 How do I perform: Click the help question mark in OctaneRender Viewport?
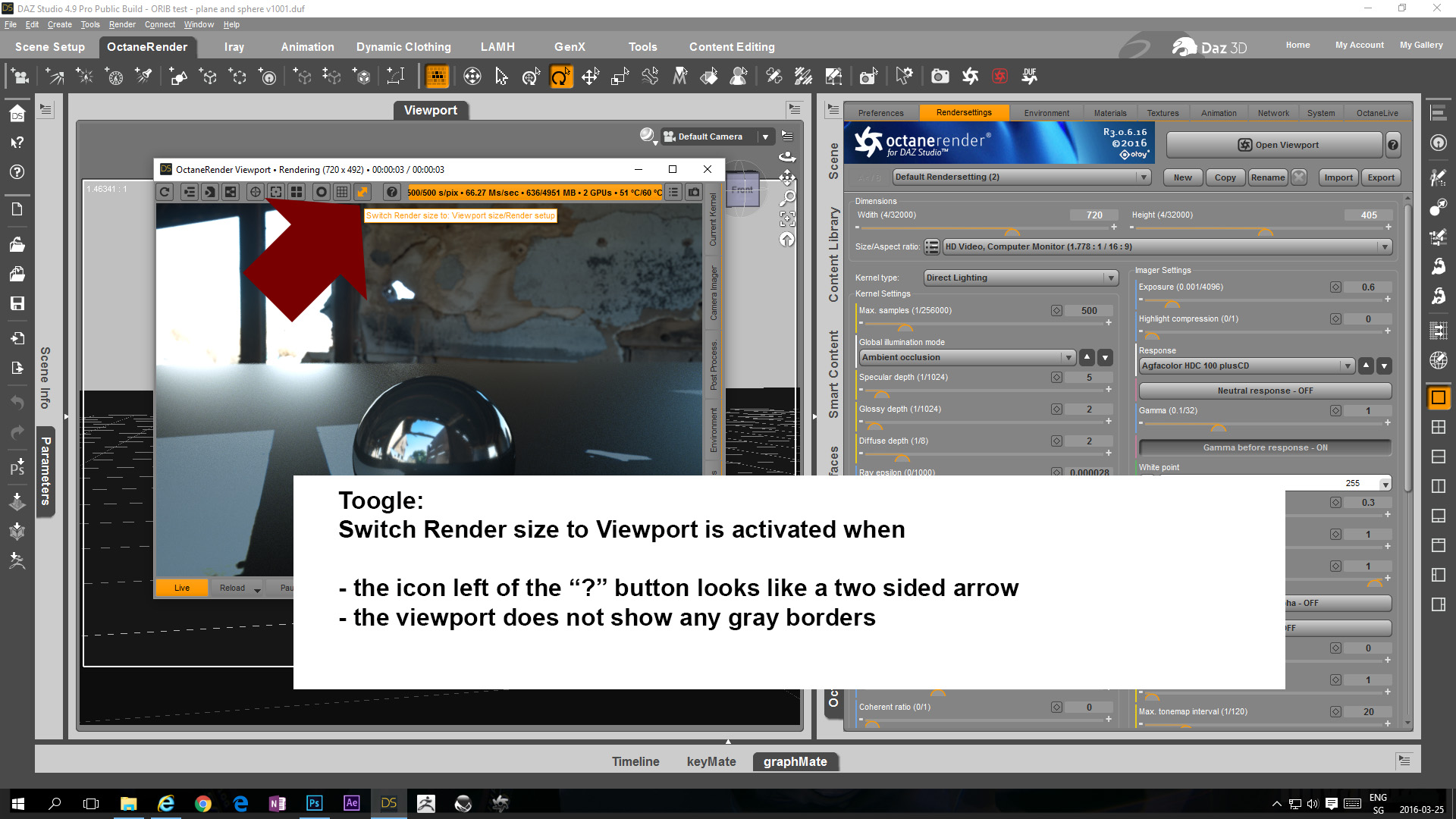click(391, 193)
